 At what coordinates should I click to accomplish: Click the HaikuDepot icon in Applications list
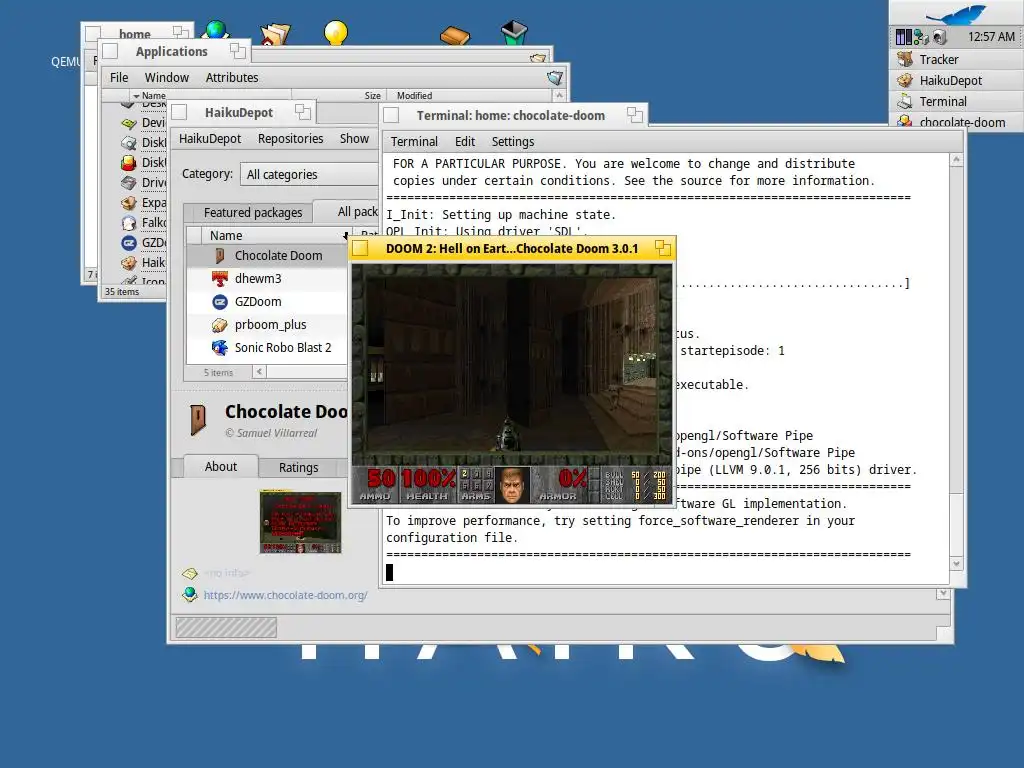point(129,263)
